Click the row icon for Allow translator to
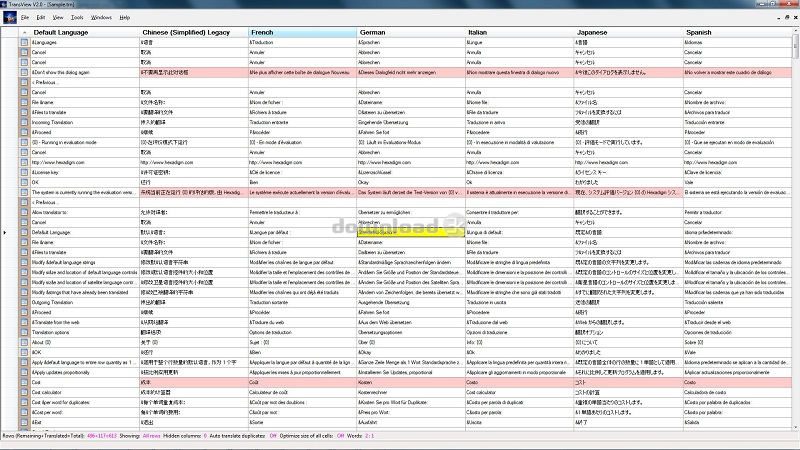The image size is (800, 450). click(24, 212)
